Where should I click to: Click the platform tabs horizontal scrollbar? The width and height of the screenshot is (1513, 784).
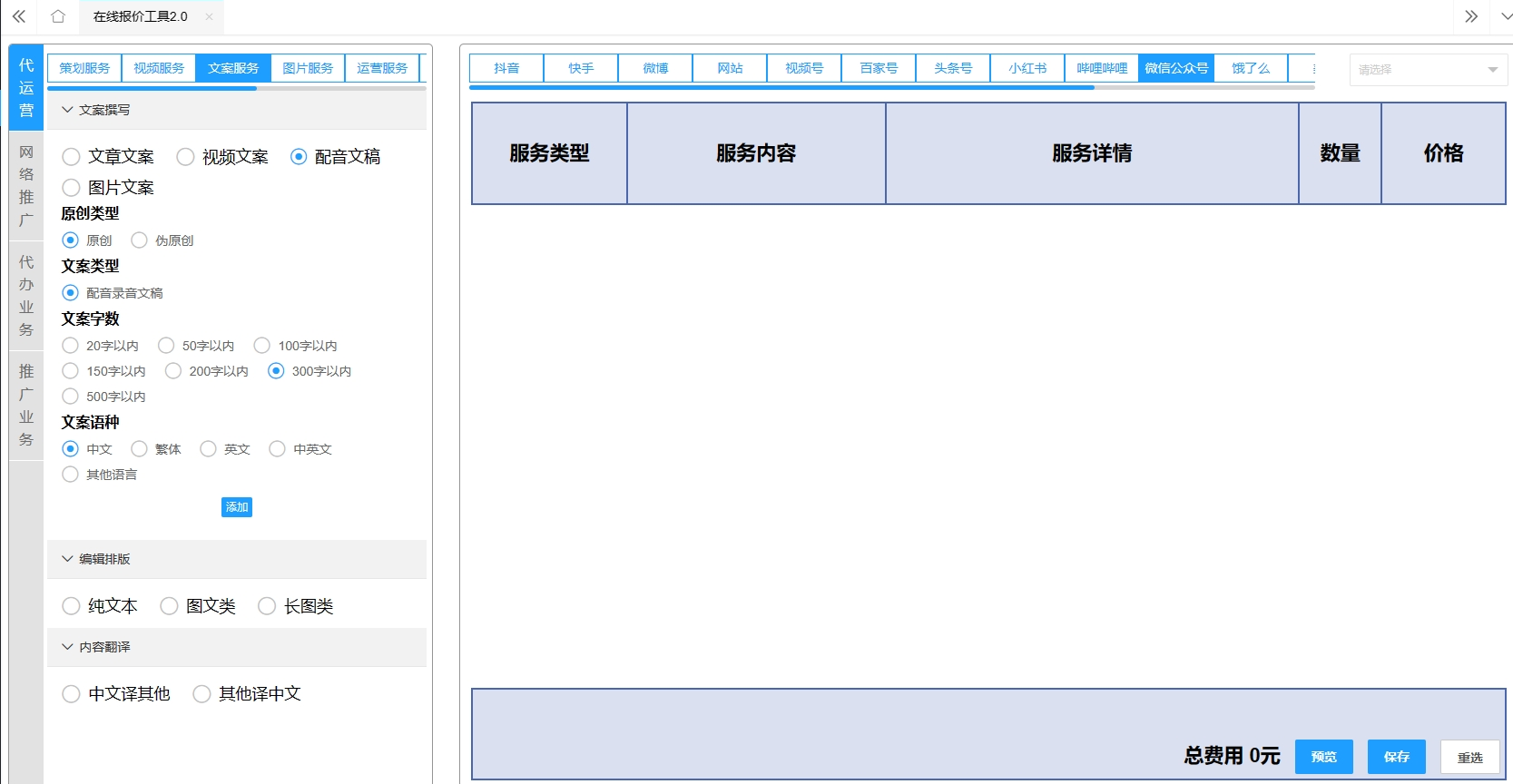781,88
